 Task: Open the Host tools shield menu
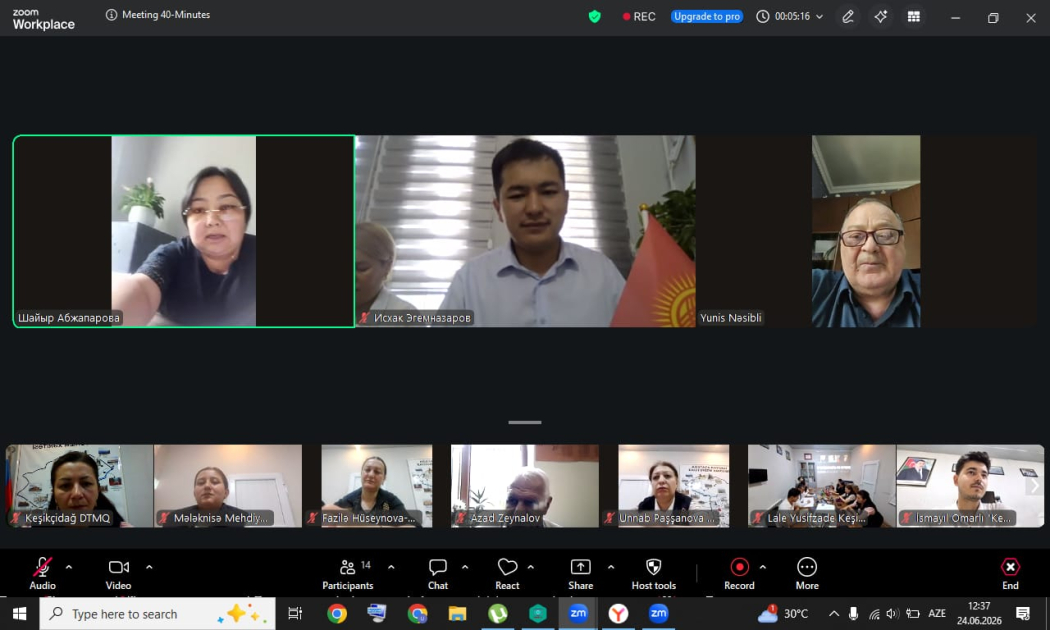[654, 574]
